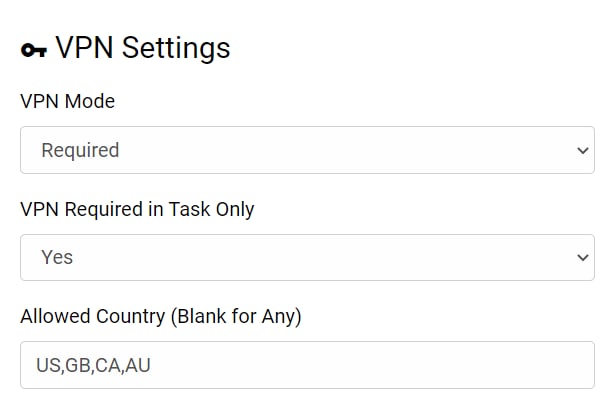Viewport: 615px width, 412px height.
Task: Click the chevron arrow on the Yes select
Action: [584, 258]
